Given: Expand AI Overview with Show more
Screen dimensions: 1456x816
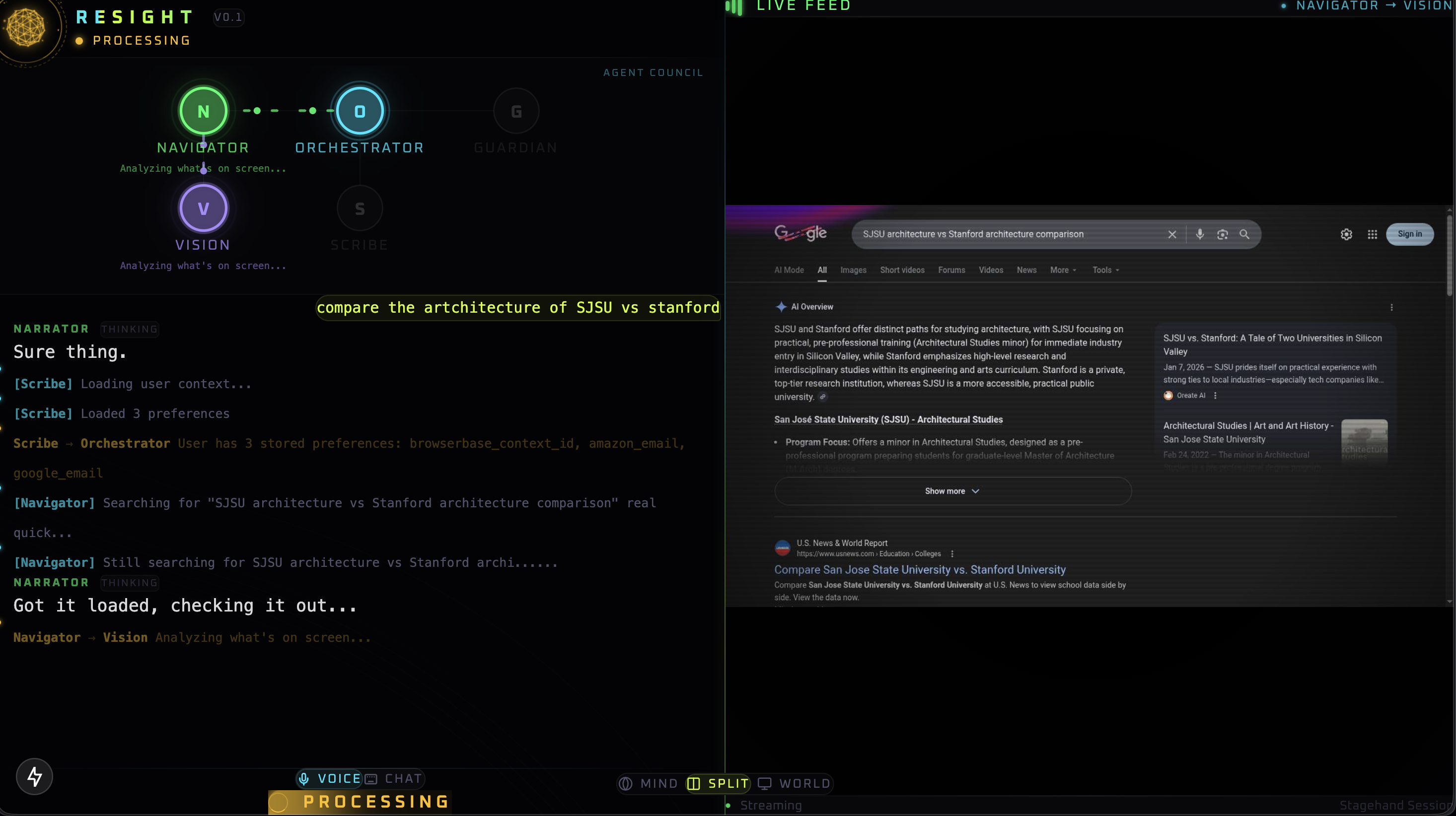Looking at the screenshot, I should pyautogui.click(x=952, y=491).
